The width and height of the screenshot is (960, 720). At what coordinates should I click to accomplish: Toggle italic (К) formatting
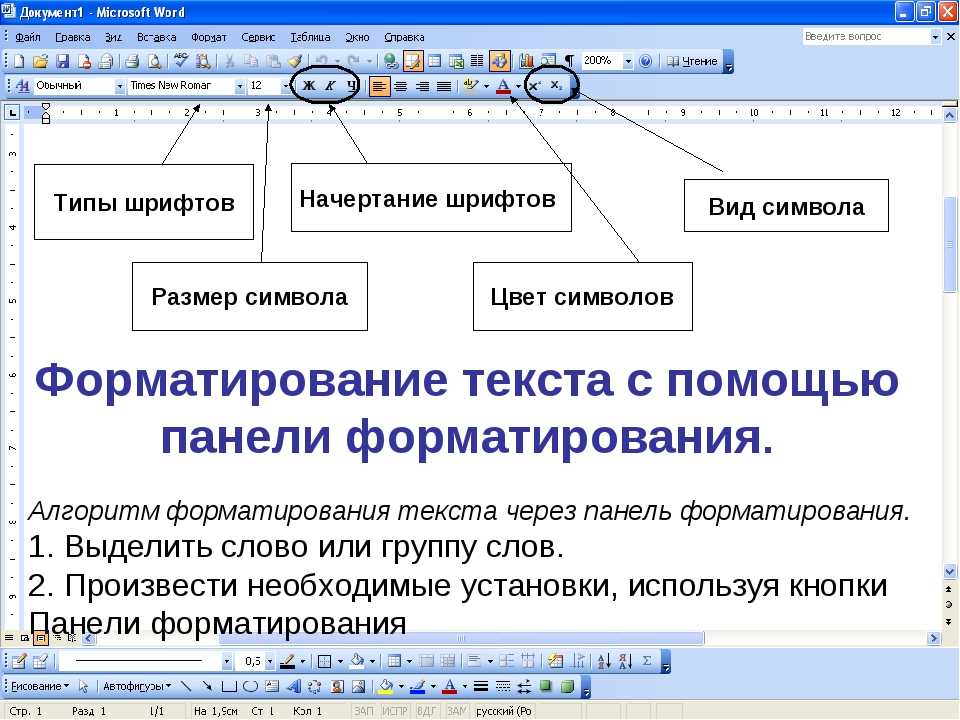330,86
